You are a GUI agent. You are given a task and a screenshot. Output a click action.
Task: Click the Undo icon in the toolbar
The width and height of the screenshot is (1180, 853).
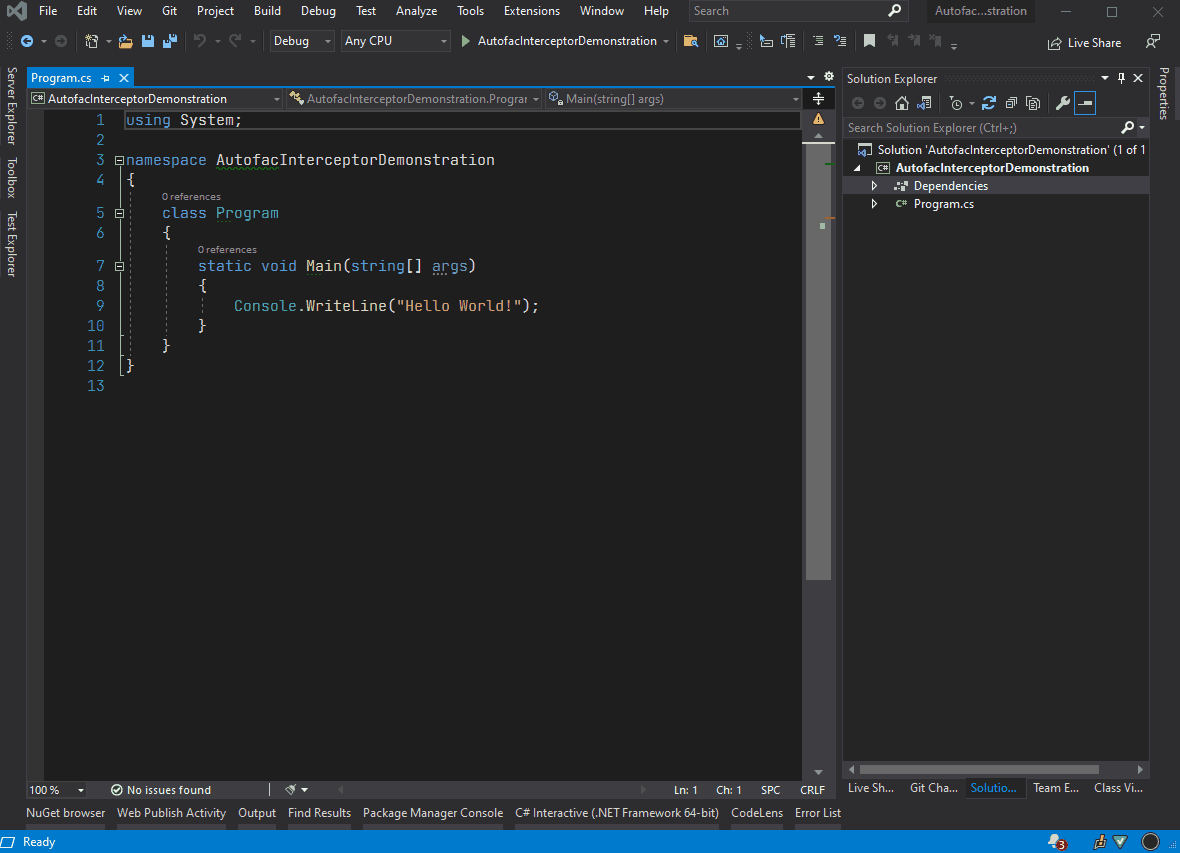click(200, 41)
